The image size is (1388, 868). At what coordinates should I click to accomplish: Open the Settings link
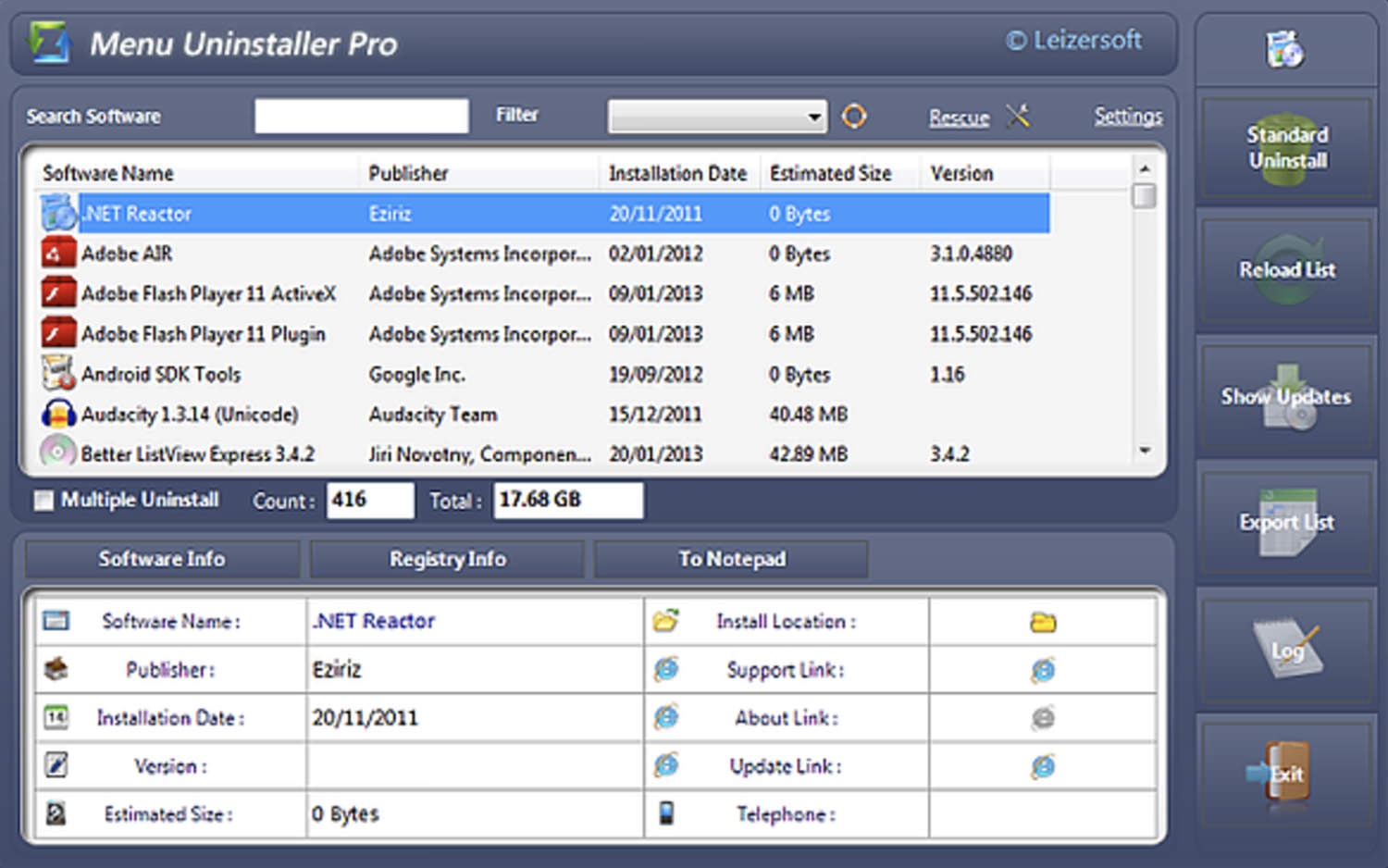coord(1128,117)
